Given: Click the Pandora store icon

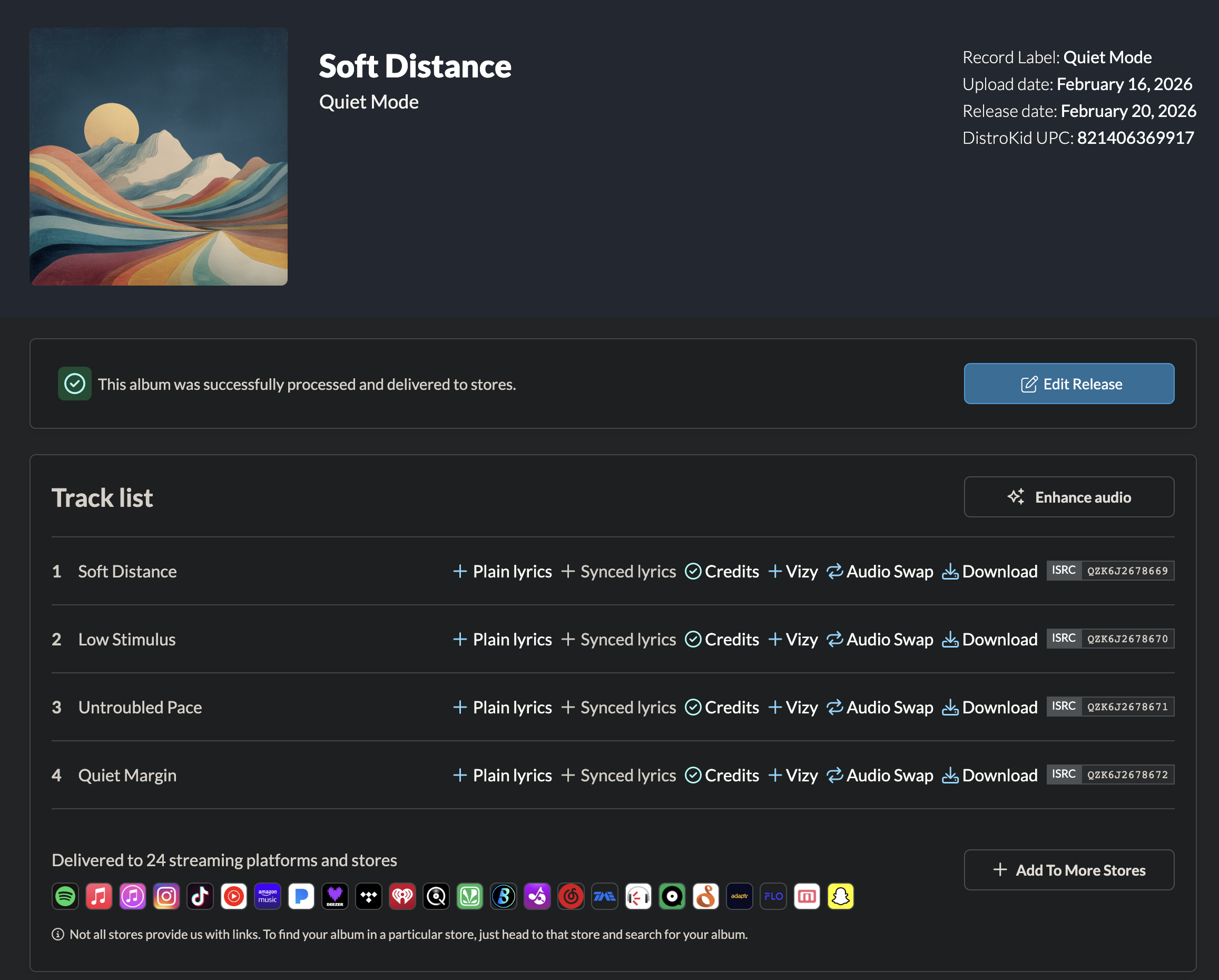Looking at the screenshot, I should point(301,896).
